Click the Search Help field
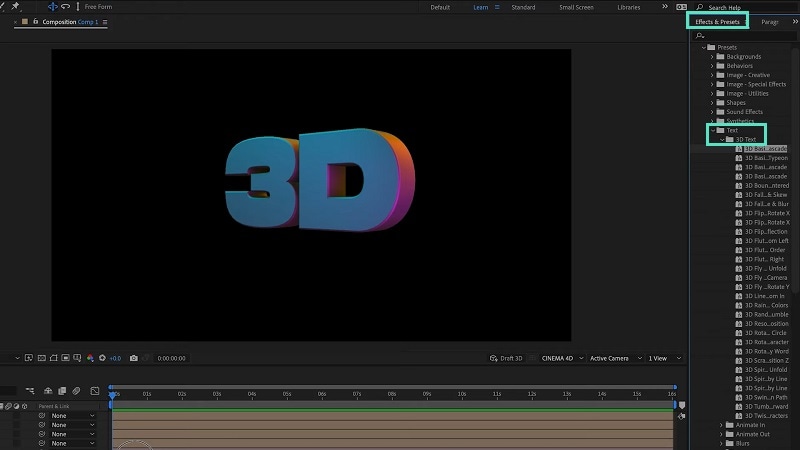 747,7
